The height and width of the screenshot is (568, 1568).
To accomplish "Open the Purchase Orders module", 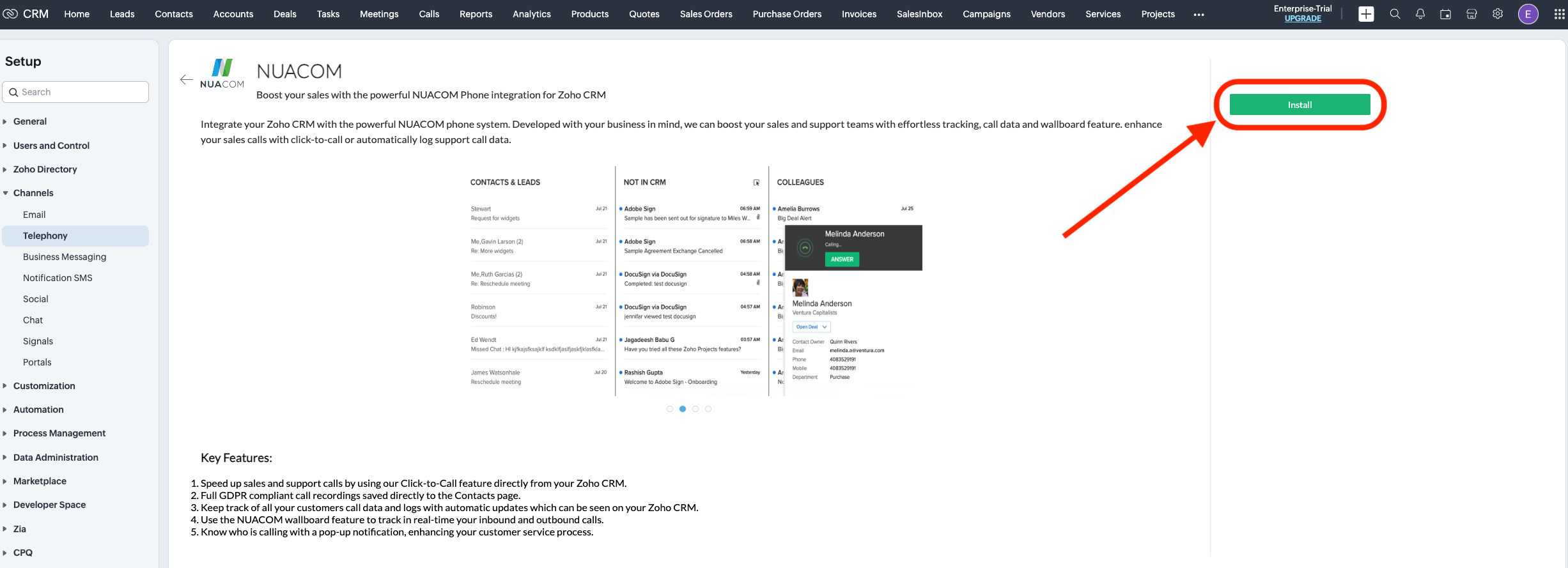I will coord(787,14).
